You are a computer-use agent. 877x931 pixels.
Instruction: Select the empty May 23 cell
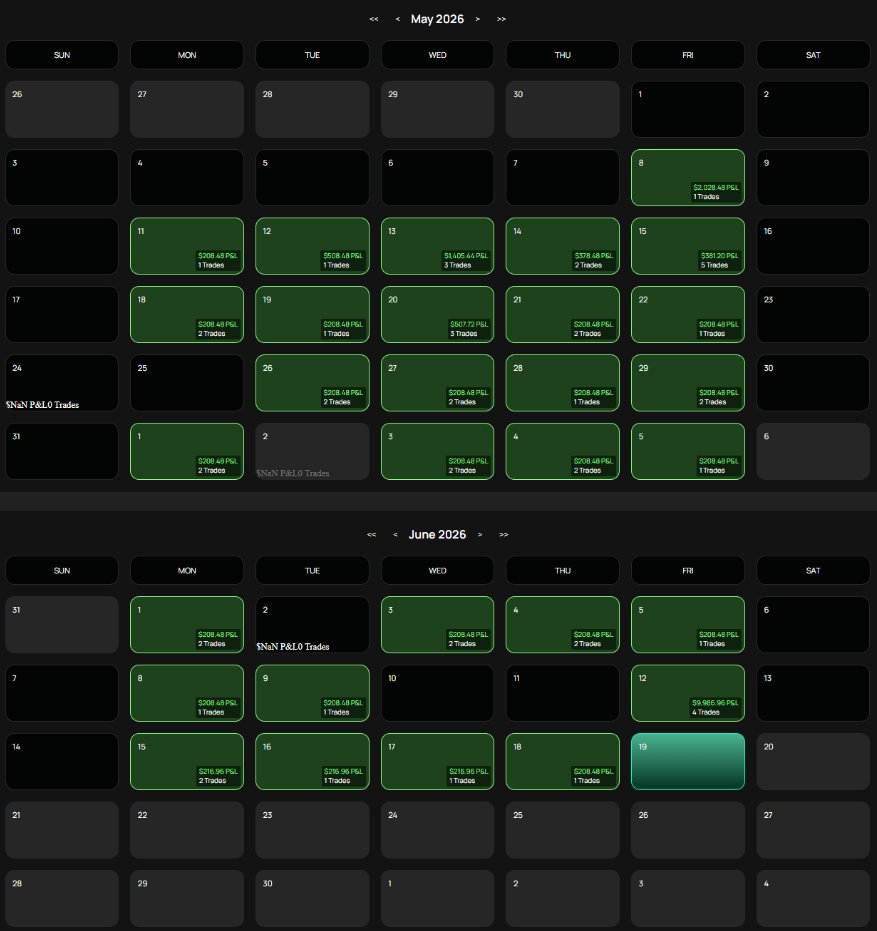pos(813,315)
